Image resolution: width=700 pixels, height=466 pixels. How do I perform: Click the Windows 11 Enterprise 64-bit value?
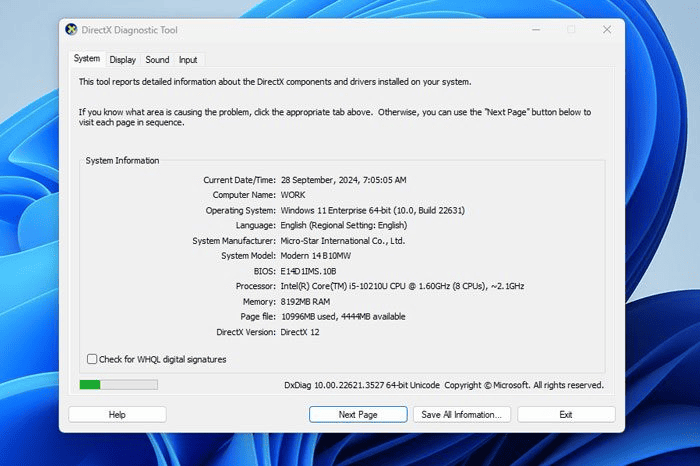pos(372,210)
